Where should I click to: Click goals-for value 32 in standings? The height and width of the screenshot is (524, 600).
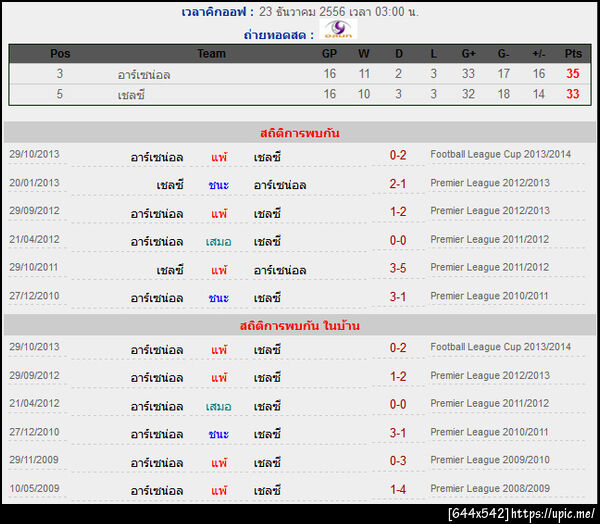coord(468,94)
